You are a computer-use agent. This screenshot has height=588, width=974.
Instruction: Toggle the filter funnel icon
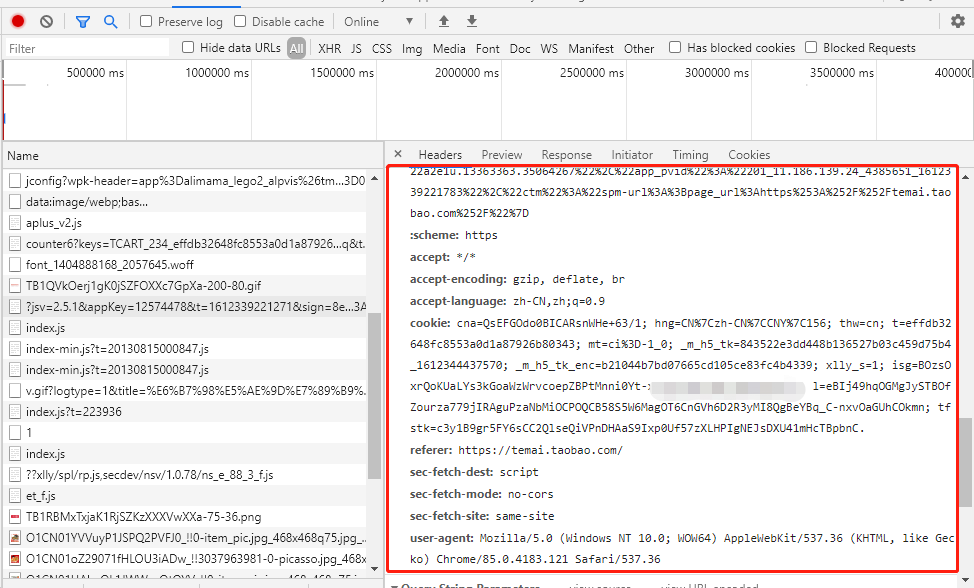click(x=83, y=22)
